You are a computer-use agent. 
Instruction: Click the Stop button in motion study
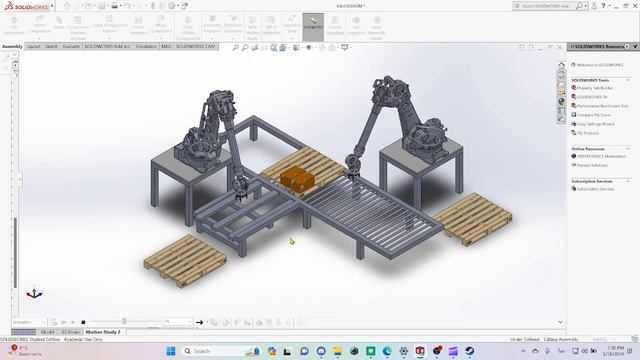coord(83,322)
